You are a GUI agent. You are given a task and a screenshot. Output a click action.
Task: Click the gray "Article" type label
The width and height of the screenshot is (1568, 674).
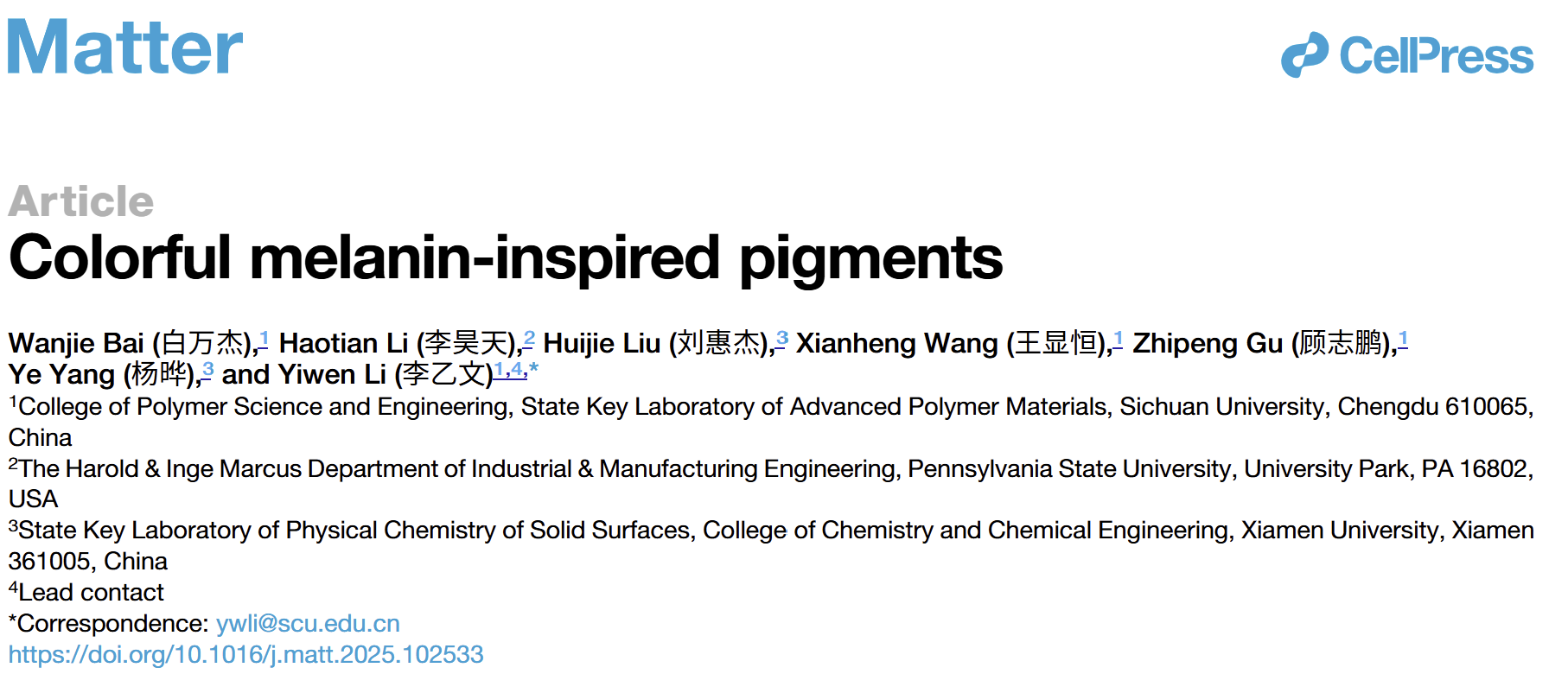coord(81,201)
